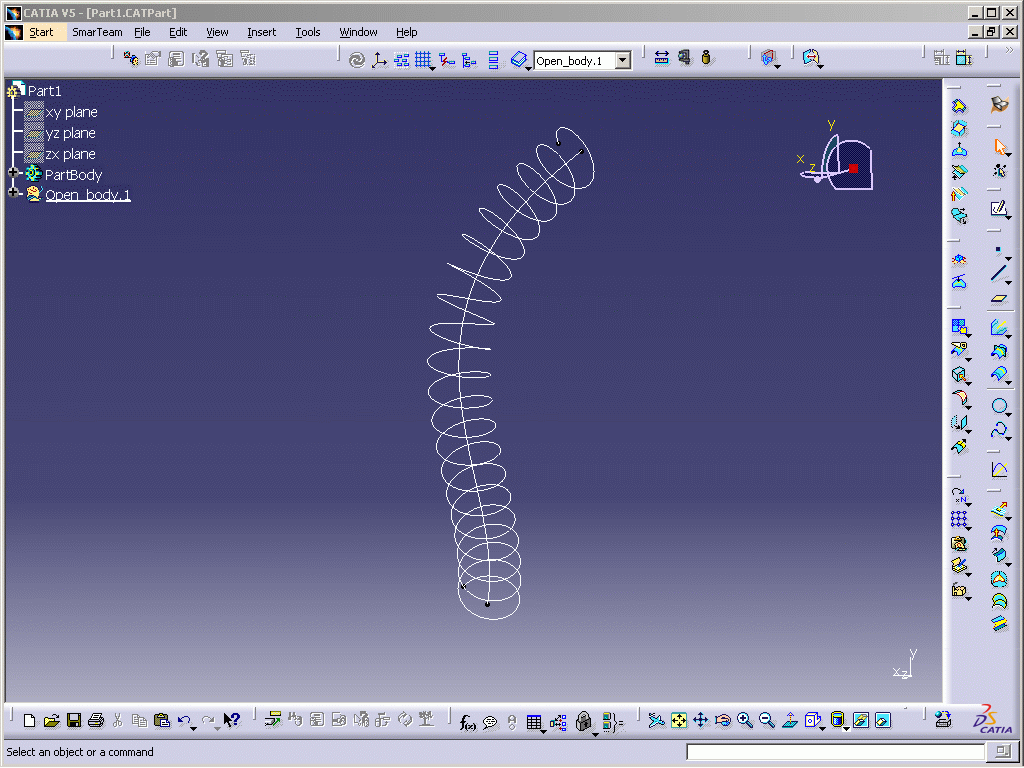Screen dimensions: 1024x768
Task: Select the Plane tool in right toolbar
Action: 999,299
